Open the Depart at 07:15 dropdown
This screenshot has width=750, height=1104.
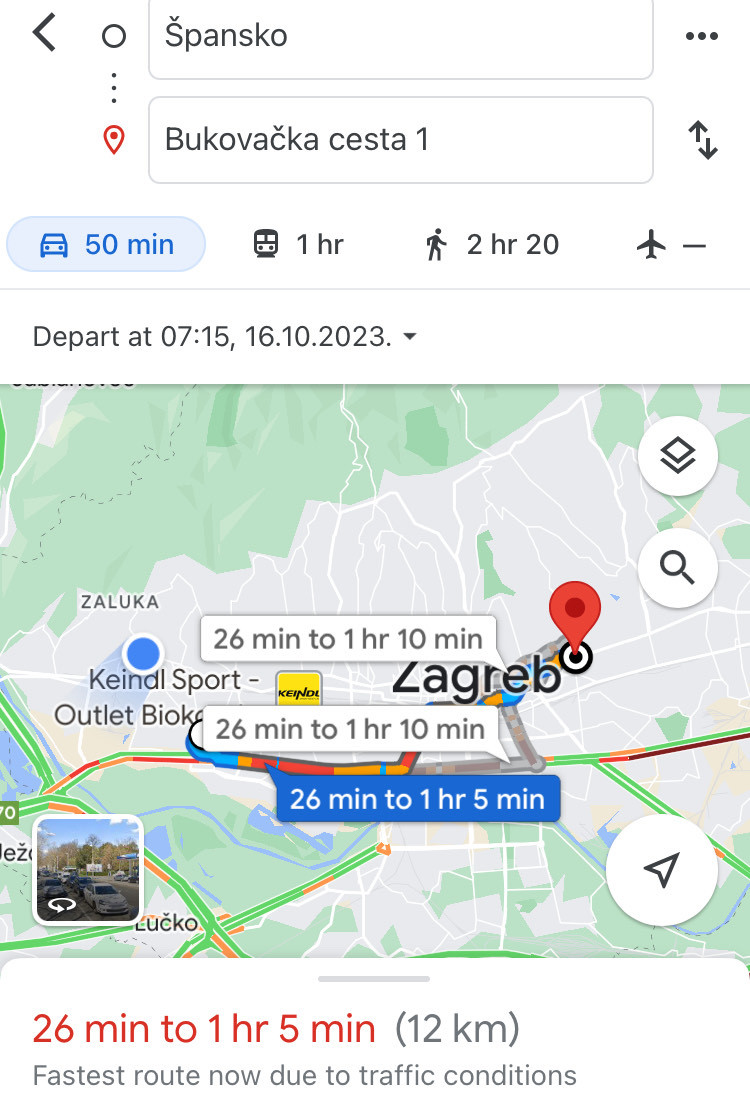click(x=225, y=337)
